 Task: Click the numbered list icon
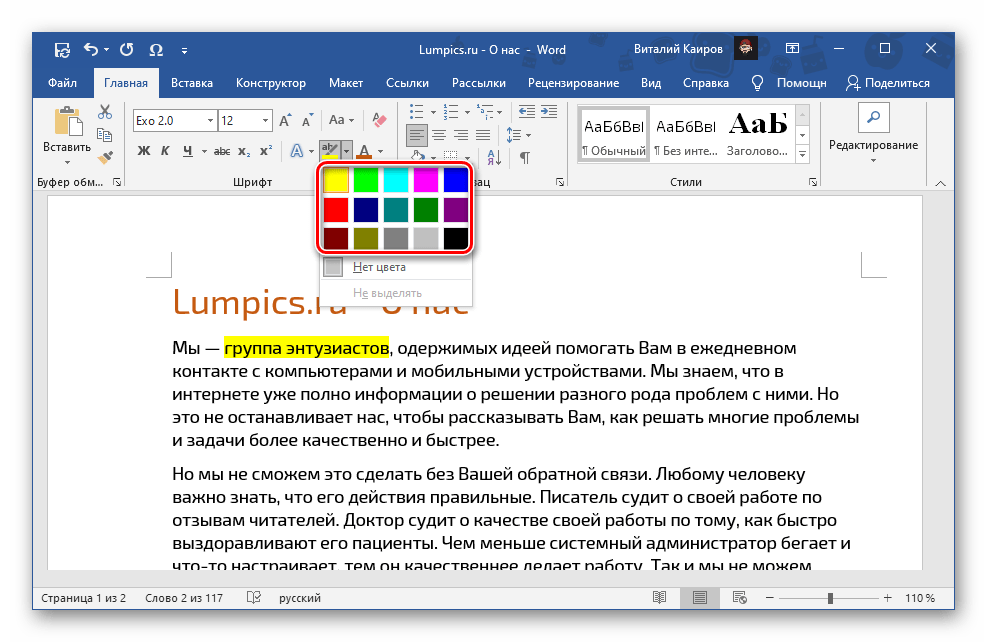point(451,112)
